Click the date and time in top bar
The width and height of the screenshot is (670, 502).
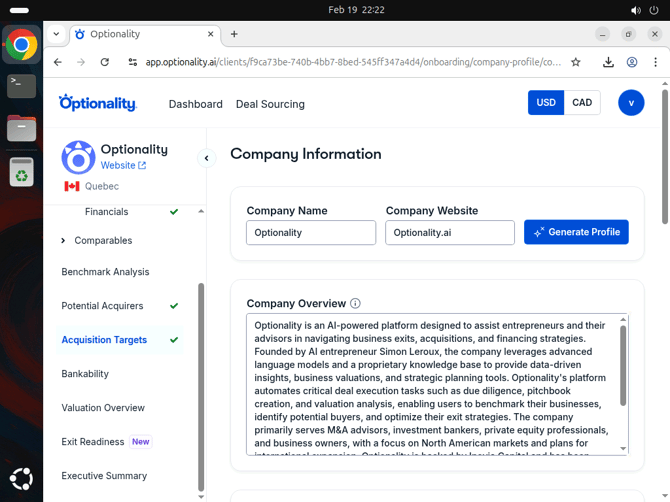click(x=356, y=10)
